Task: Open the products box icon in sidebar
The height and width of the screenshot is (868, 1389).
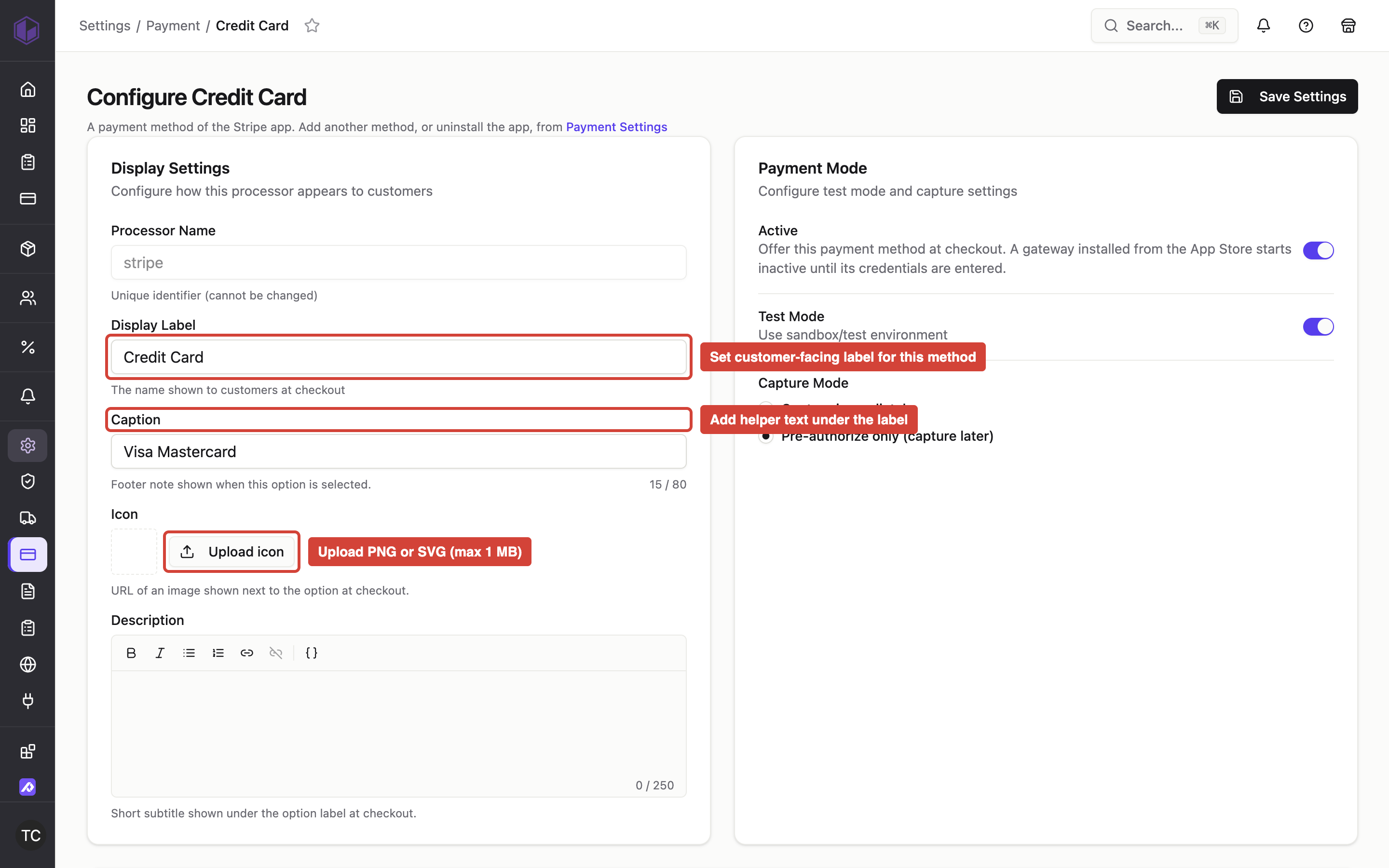Action: tap(27, 248)
